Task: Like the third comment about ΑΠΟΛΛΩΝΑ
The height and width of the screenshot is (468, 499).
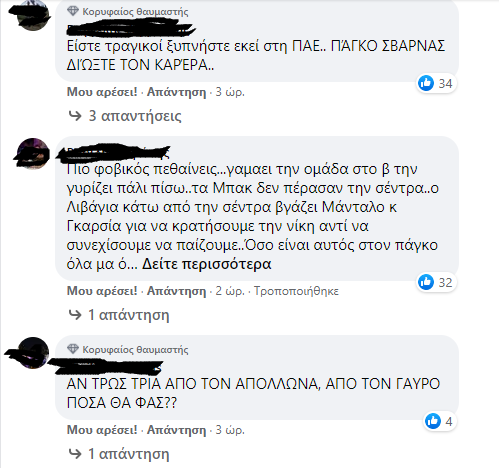Action: 102,430
